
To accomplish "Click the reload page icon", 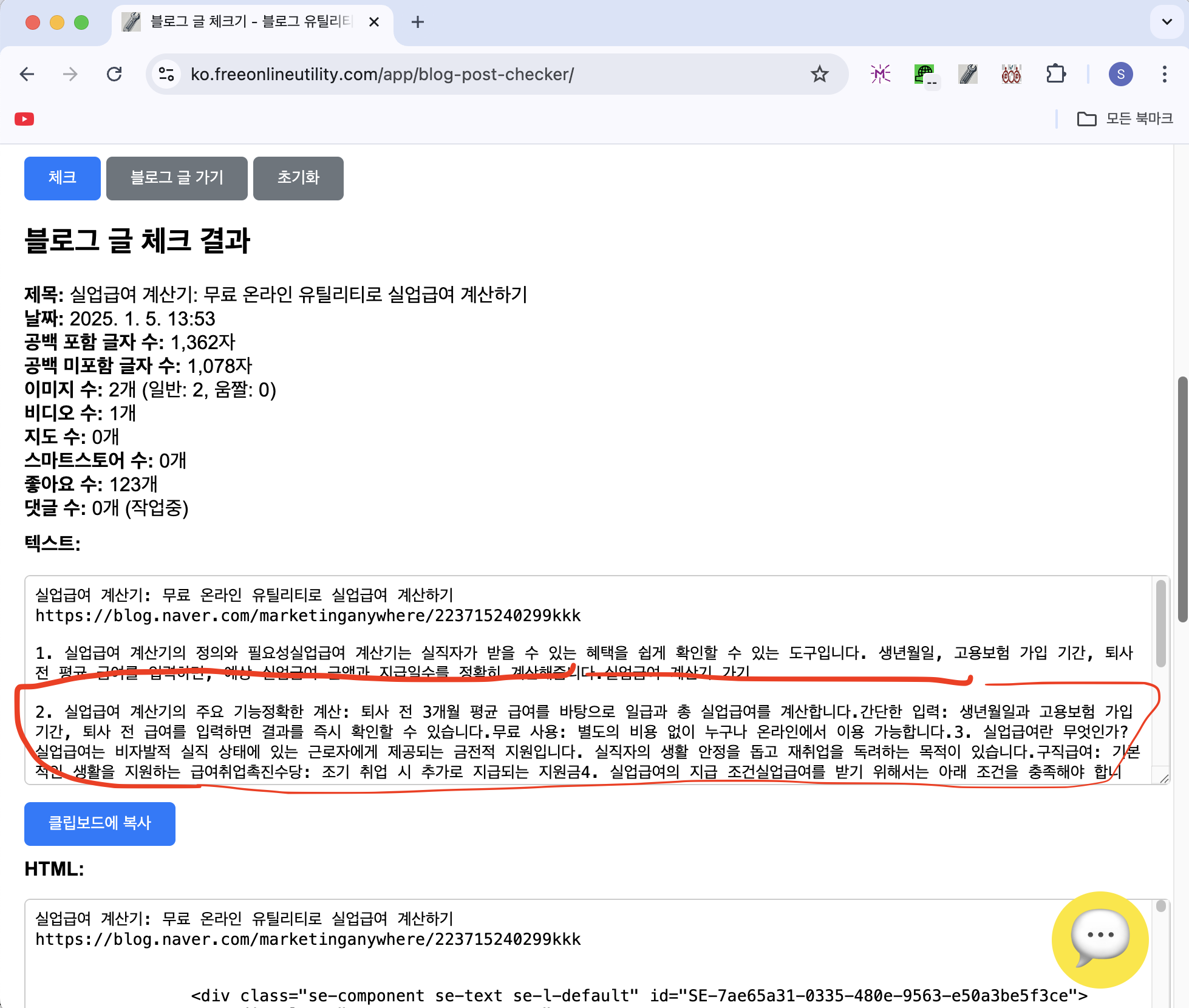I will (x=114, y=74).
